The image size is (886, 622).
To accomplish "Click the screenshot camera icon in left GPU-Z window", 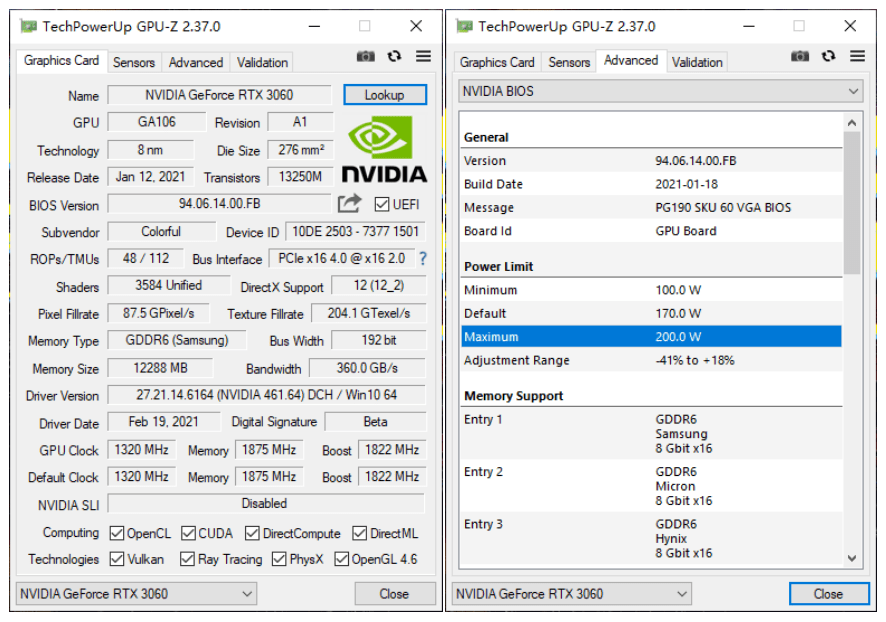I will [366, 56].
